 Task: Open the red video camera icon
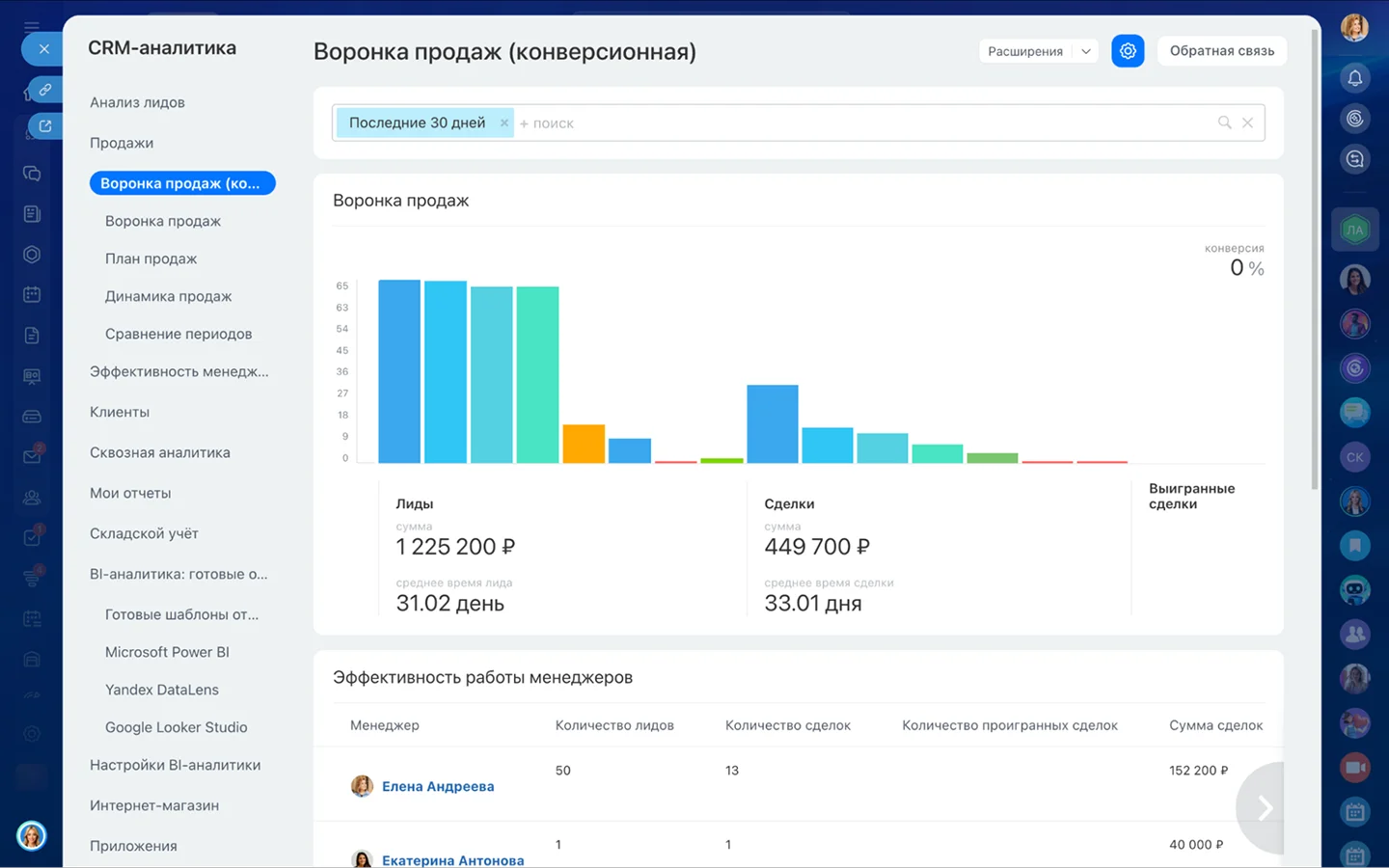tap(1355, 767)
